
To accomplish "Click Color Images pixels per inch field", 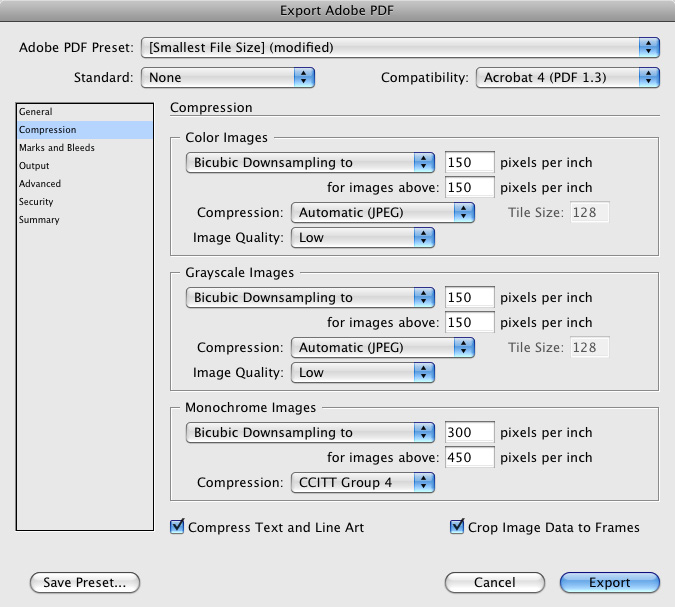I will tap(470, 162).
